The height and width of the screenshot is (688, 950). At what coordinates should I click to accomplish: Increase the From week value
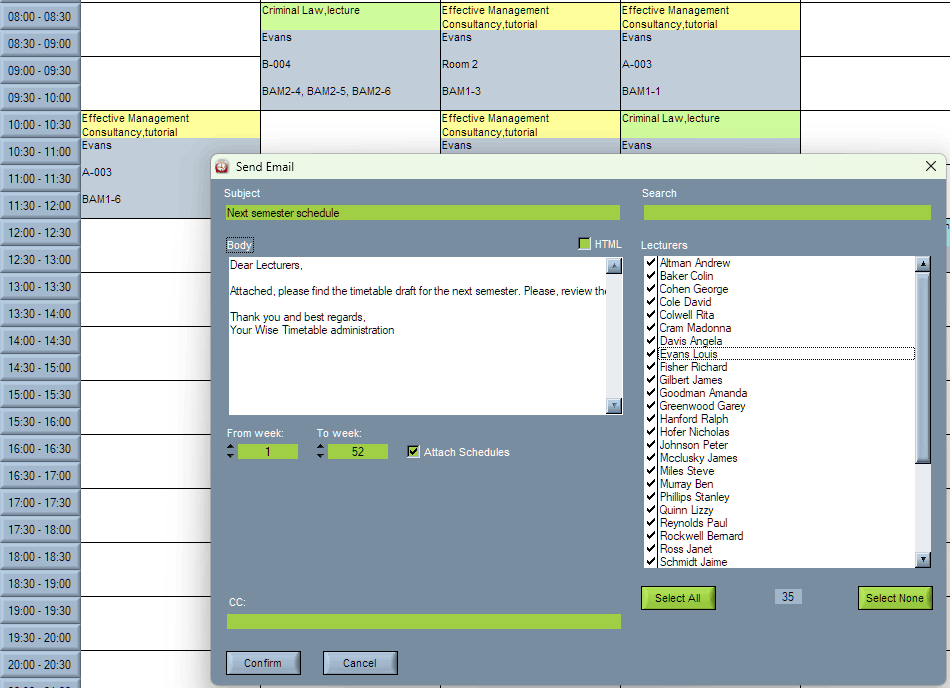tap(232, 447)
